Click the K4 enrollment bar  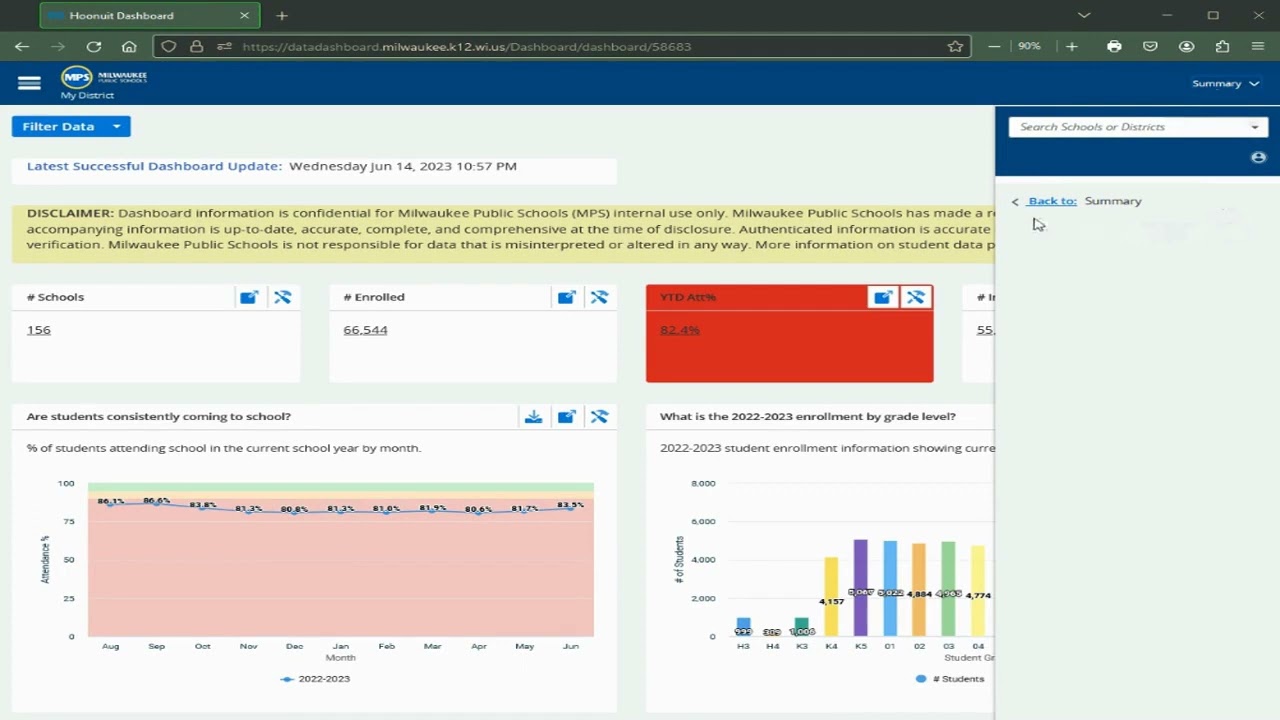tap(831, 597)
